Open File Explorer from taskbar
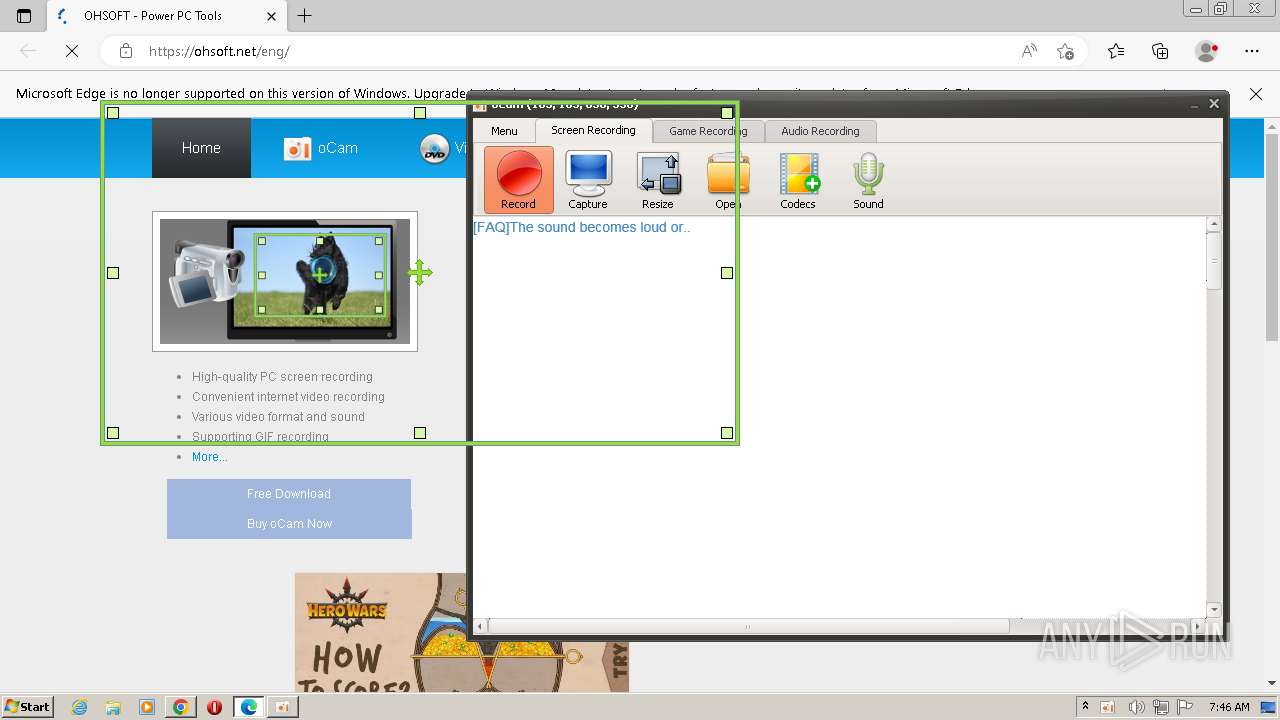 tap(113, 707)
